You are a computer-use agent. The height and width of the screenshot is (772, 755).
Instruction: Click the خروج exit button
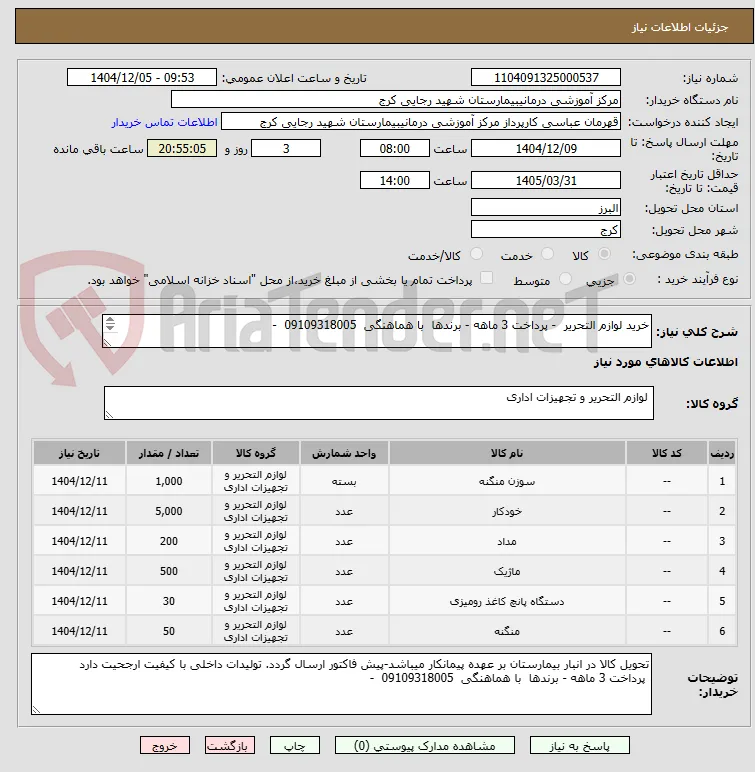165,745
